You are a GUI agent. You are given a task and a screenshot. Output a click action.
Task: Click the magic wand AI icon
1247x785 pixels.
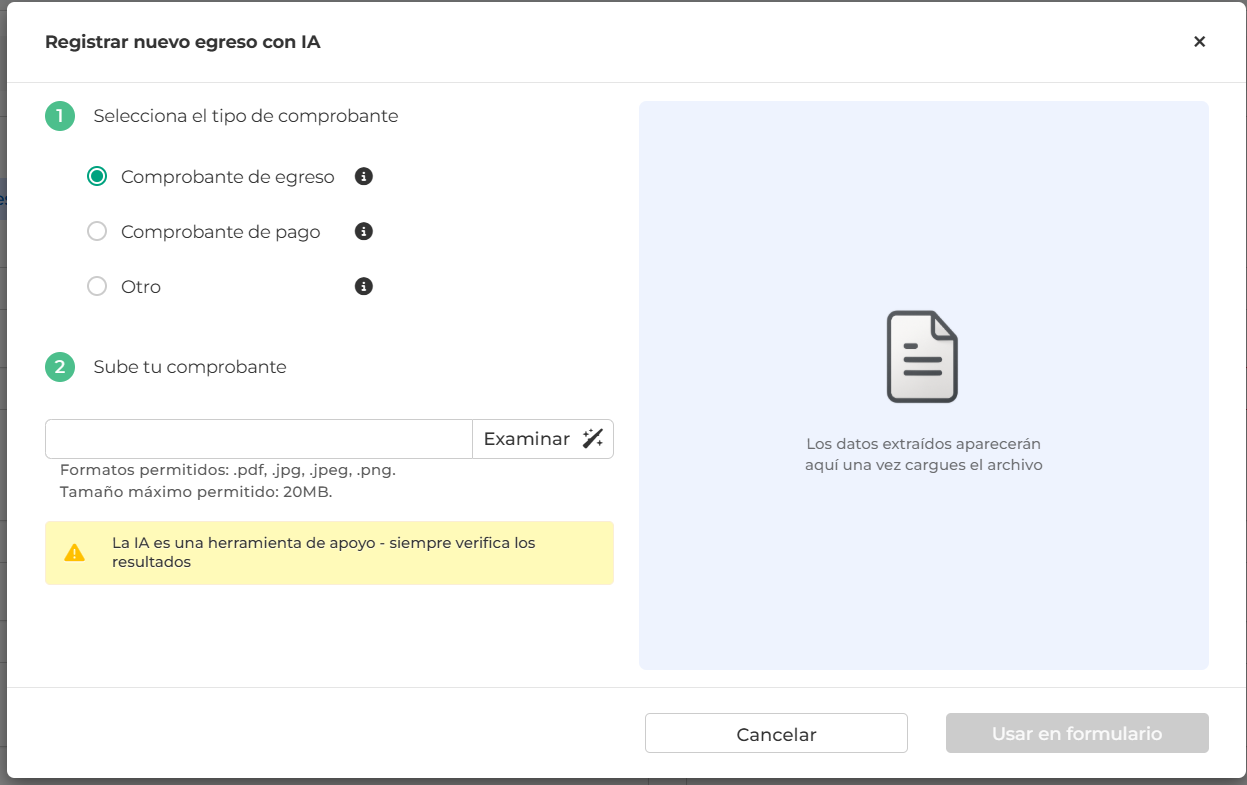(x=593, y=439)
